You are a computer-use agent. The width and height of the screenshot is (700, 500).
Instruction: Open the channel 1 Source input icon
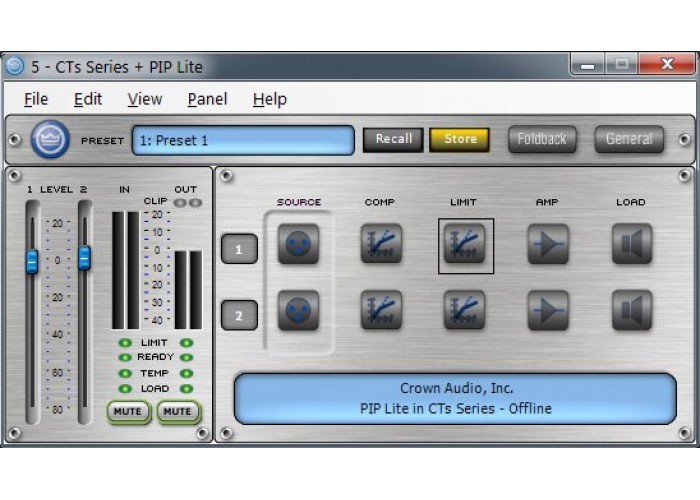pyautogui.click(x=298, y=244)
